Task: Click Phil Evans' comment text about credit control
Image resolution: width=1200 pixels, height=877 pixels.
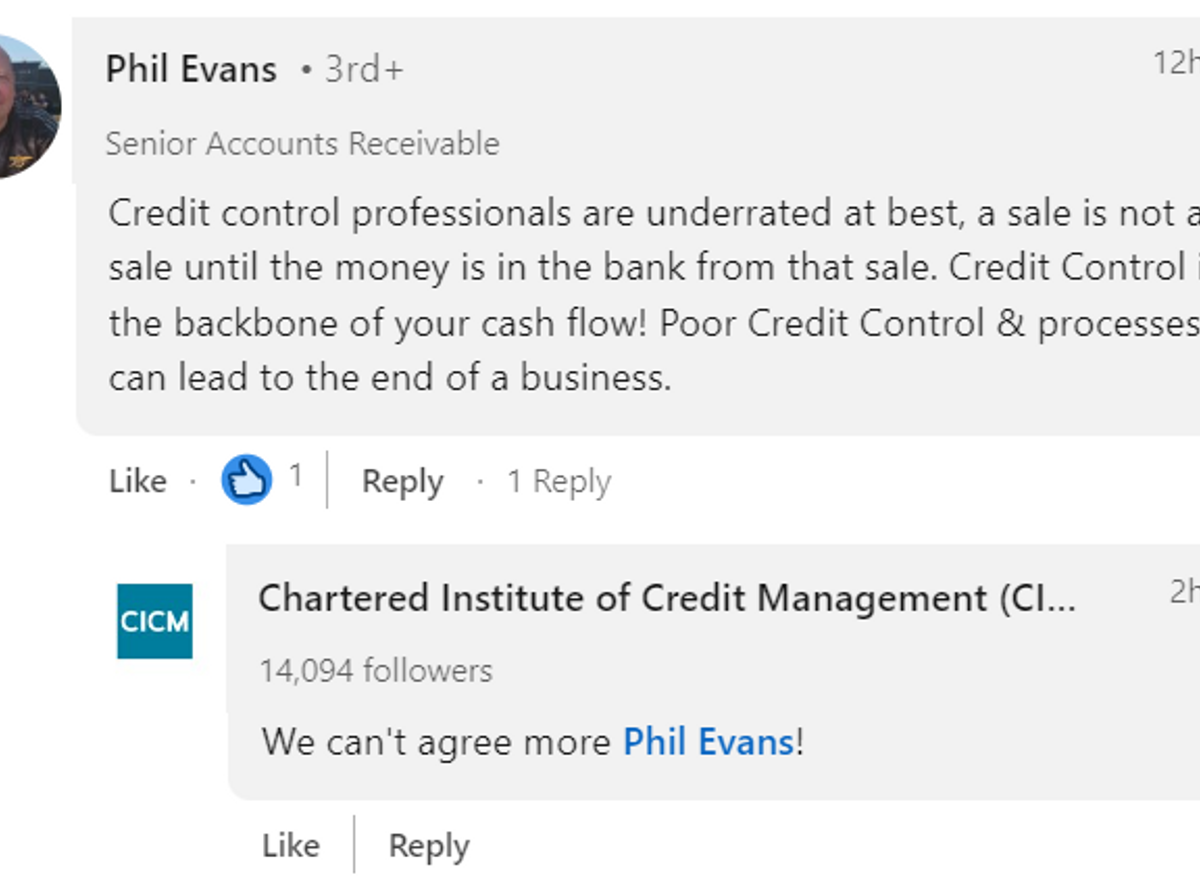Action: (654, 295)
